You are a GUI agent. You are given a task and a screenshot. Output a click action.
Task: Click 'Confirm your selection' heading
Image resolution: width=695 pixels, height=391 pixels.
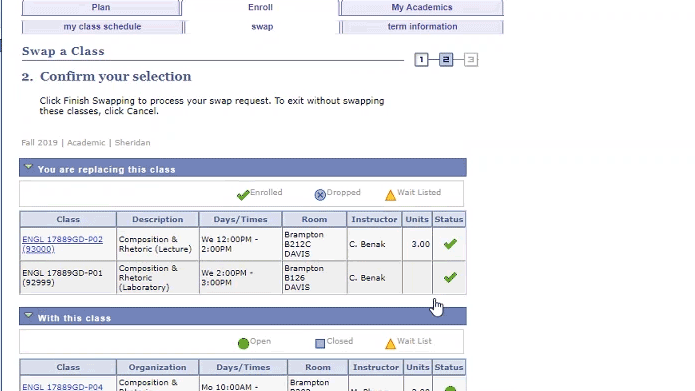115,76
